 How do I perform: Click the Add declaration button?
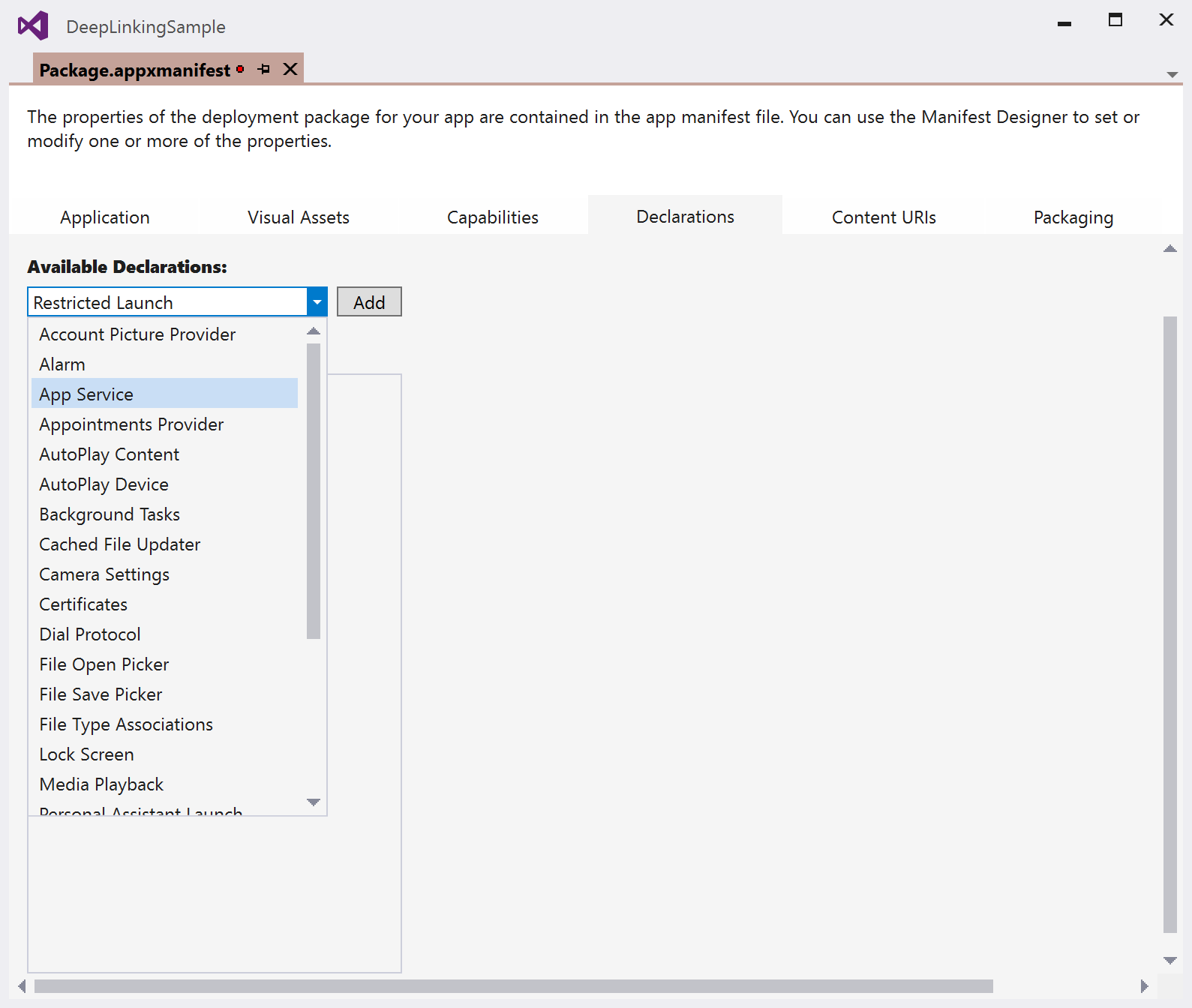[369, 301]
